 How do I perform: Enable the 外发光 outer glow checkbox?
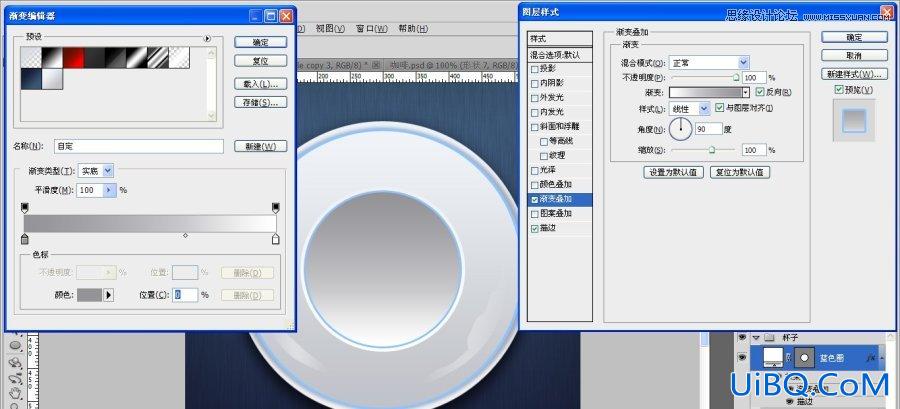click(x=535, y=98)
